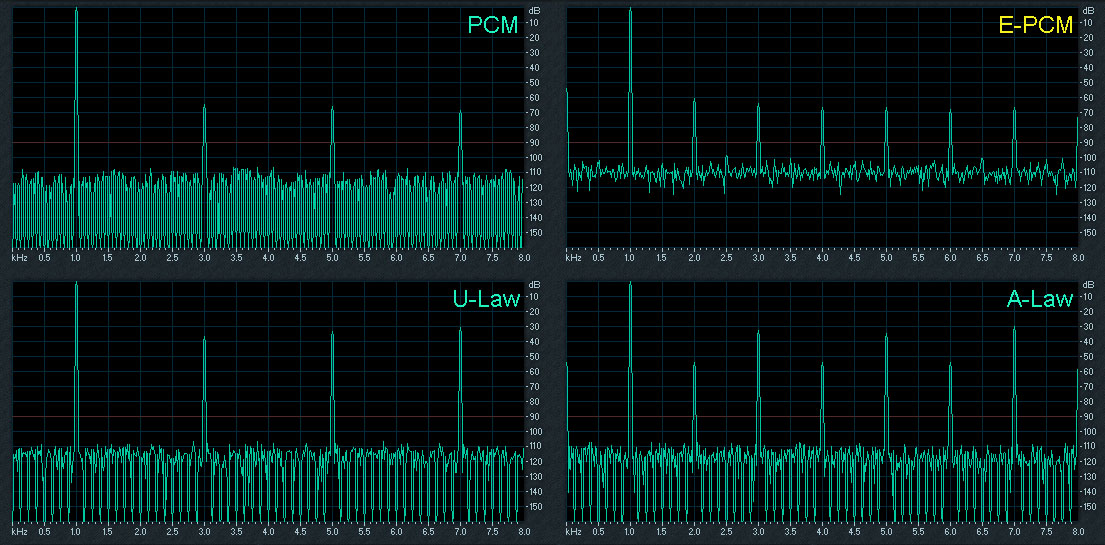Select the 4 kHz harmonic peak in E-PCM plot

pos(822,139)
